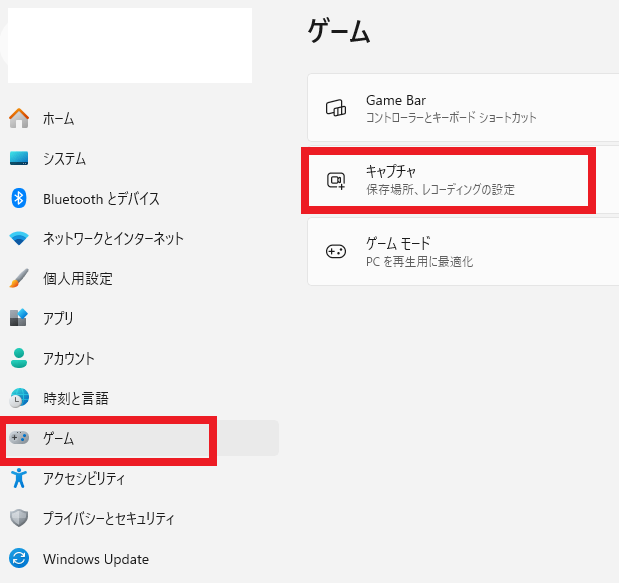
Task: Click the Windows Update sync icon
Action: (19, 559)
